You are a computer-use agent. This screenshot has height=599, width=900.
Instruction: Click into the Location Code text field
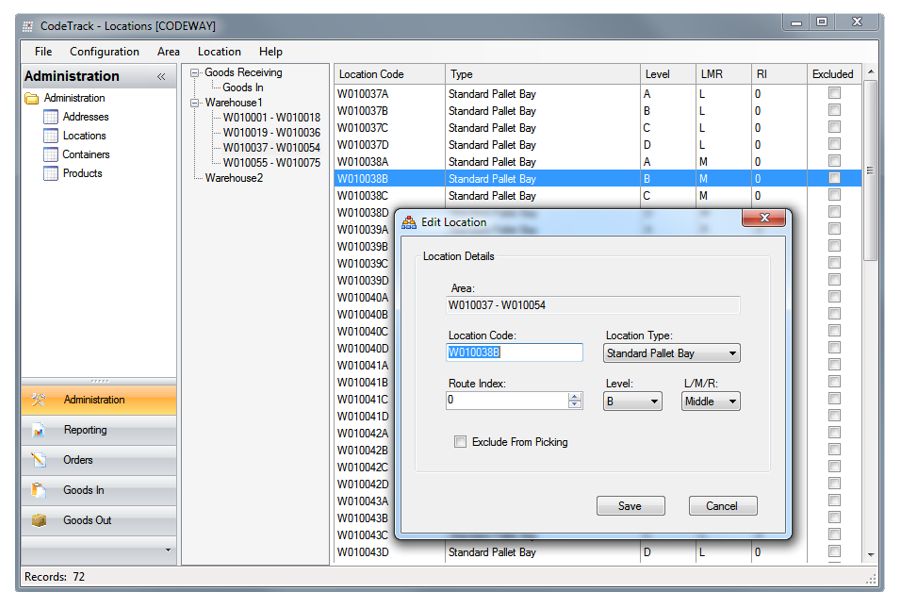coord(514,353)
